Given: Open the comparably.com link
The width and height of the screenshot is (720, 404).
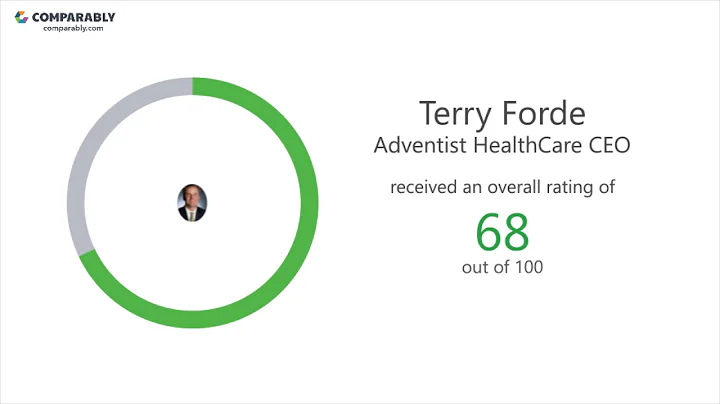Looking at the screenshot, I should [x=73, y=29].
